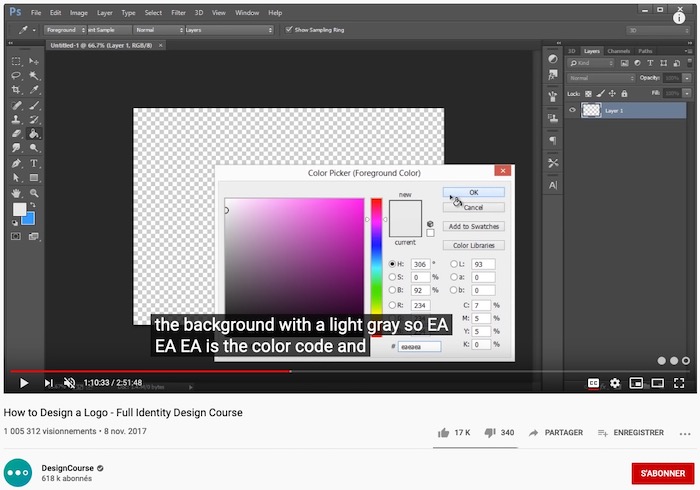700x490 pixels.
Task: Select the Rectangle shape tool
Action: click(x=34, y=178)
